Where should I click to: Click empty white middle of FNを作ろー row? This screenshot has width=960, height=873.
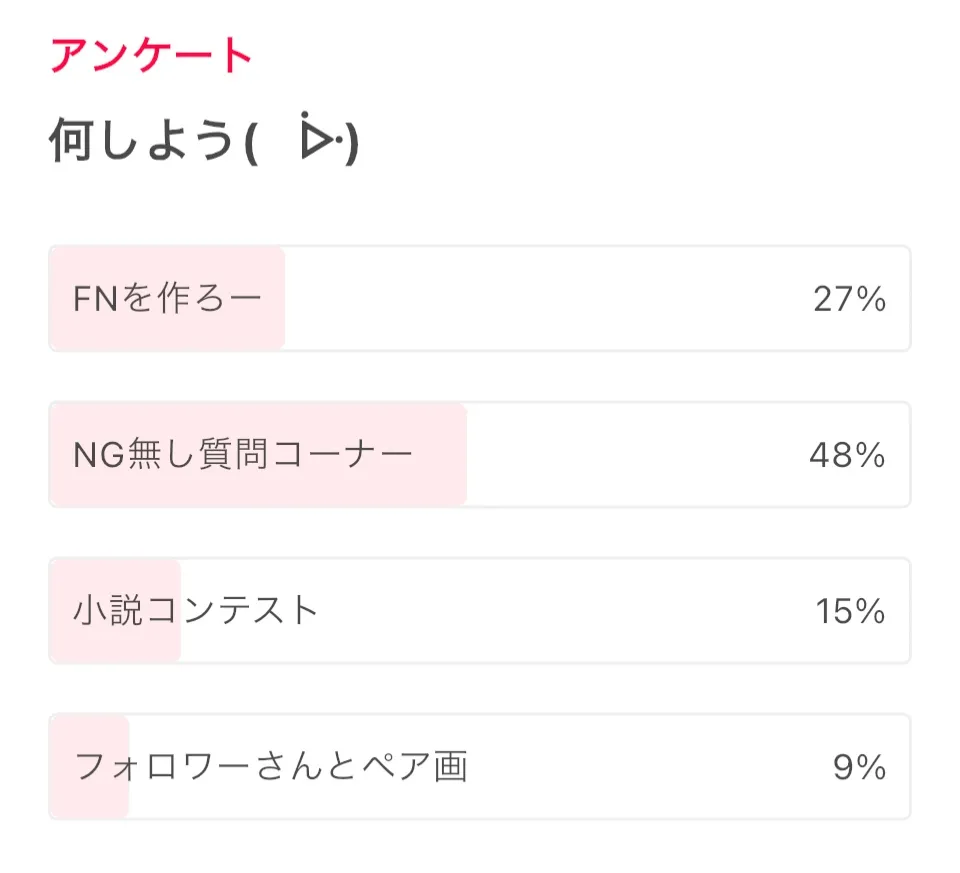point(540,299)
